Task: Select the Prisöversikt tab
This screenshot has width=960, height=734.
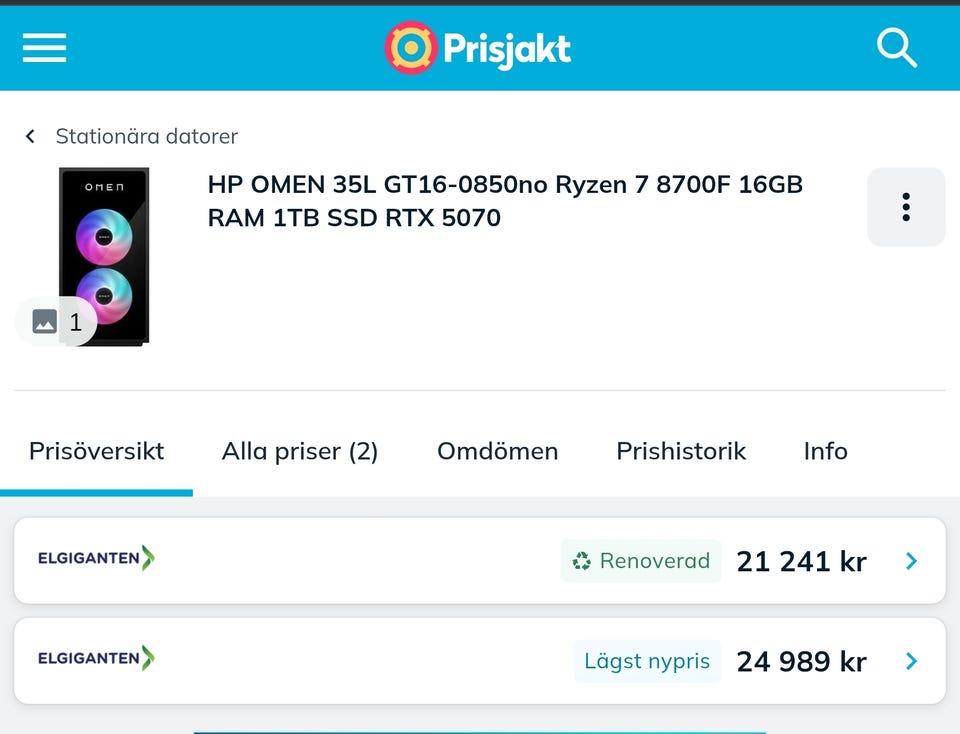Action: [x=97, y=451]
